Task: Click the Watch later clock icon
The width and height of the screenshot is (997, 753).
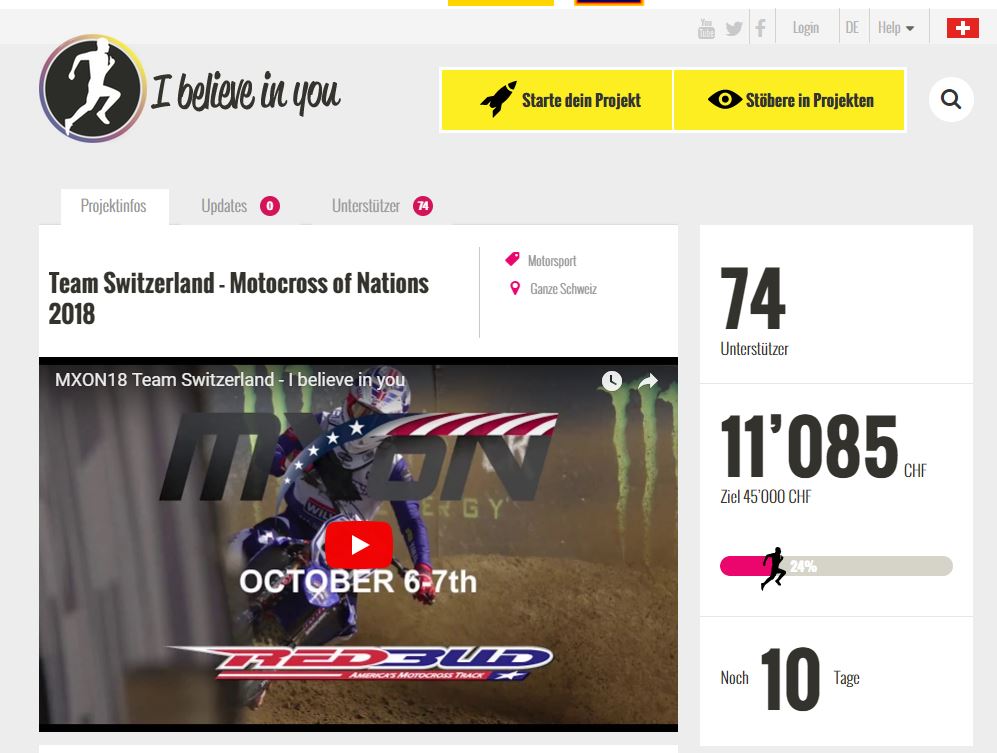Action: pos(612,381)
